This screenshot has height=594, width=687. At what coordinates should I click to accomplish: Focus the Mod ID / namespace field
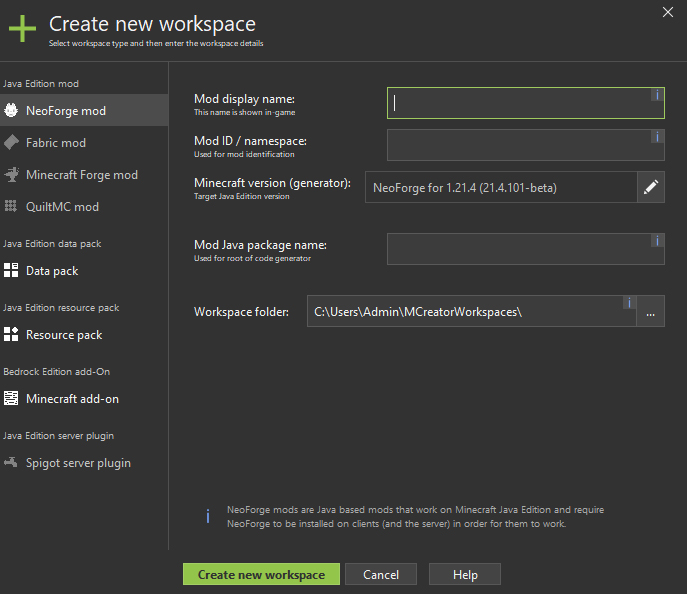[526, 145]
